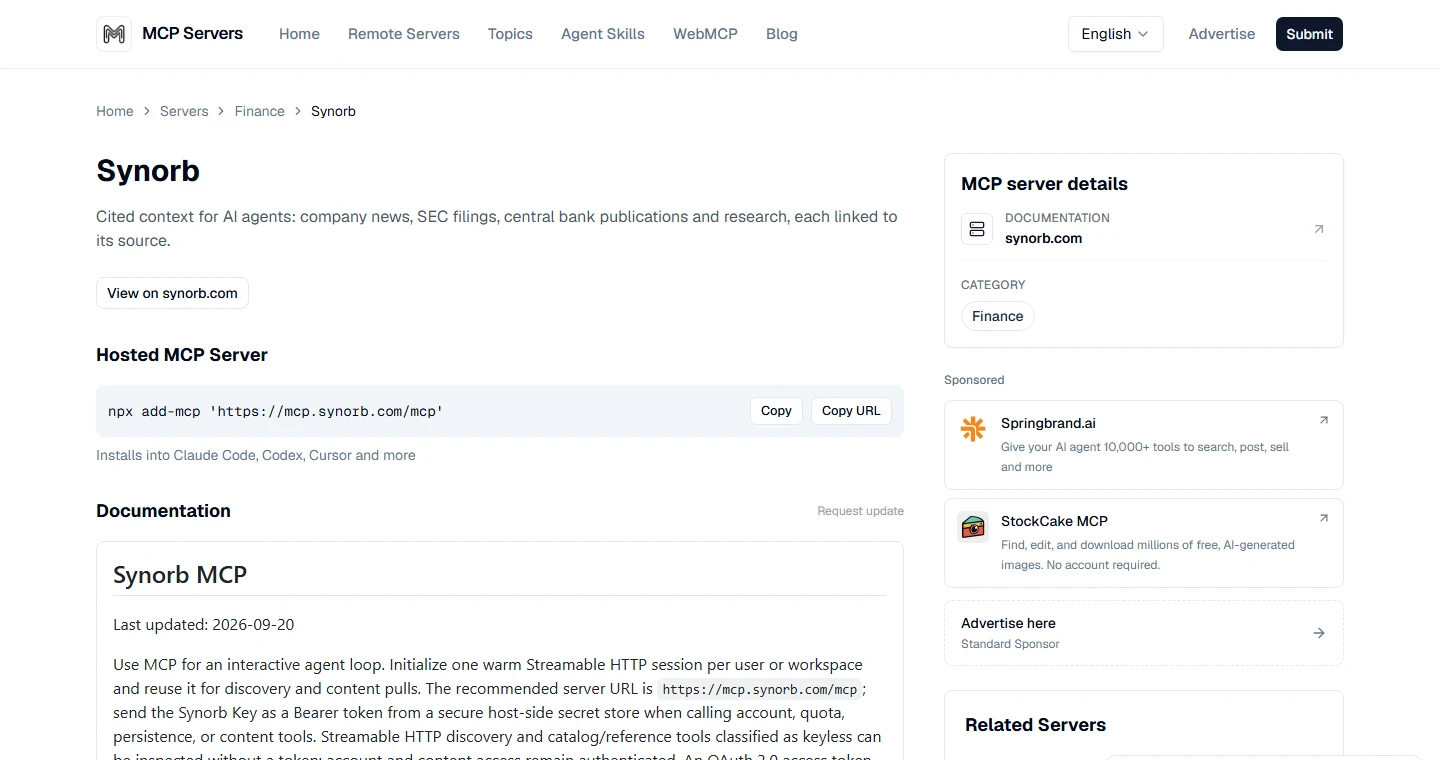This screenshot has height=760, width=1440.
Task: Click the Submit button
Action: coord(1309,34)
